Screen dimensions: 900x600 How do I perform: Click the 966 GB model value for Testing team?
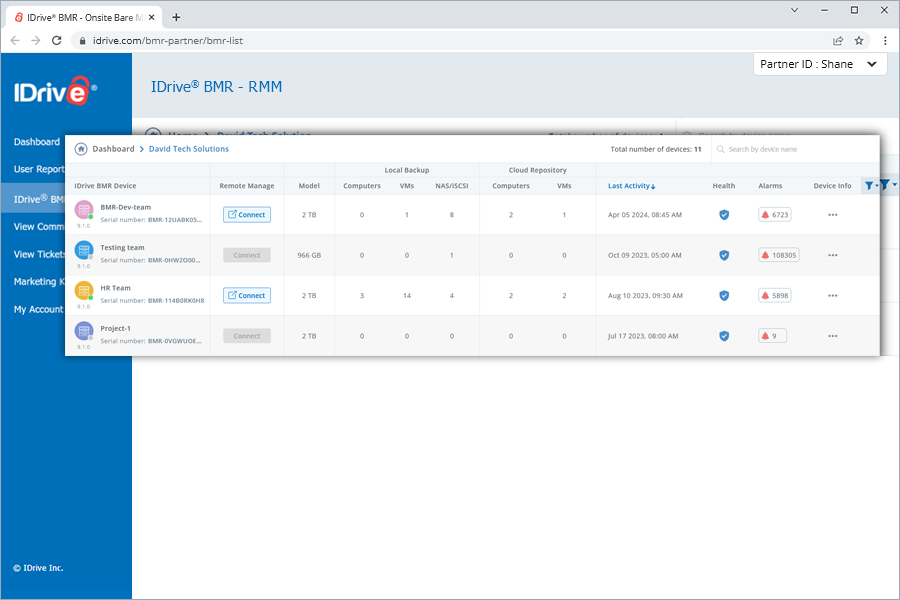(309, 255)
